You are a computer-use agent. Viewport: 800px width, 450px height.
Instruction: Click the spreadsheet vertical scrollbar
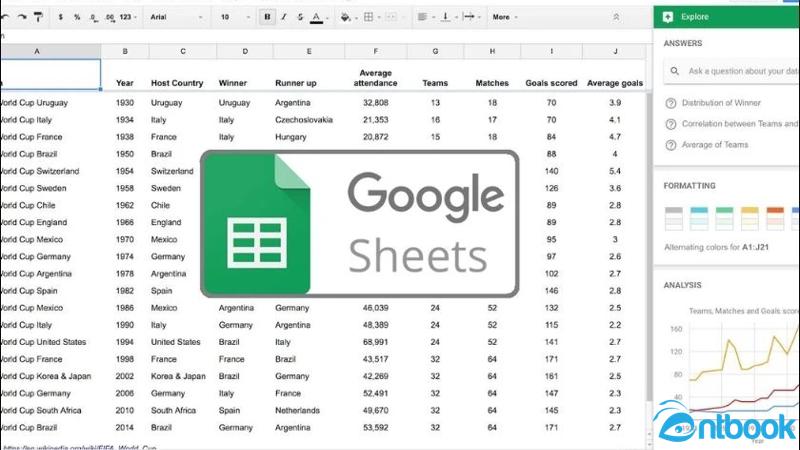point(649,247)
